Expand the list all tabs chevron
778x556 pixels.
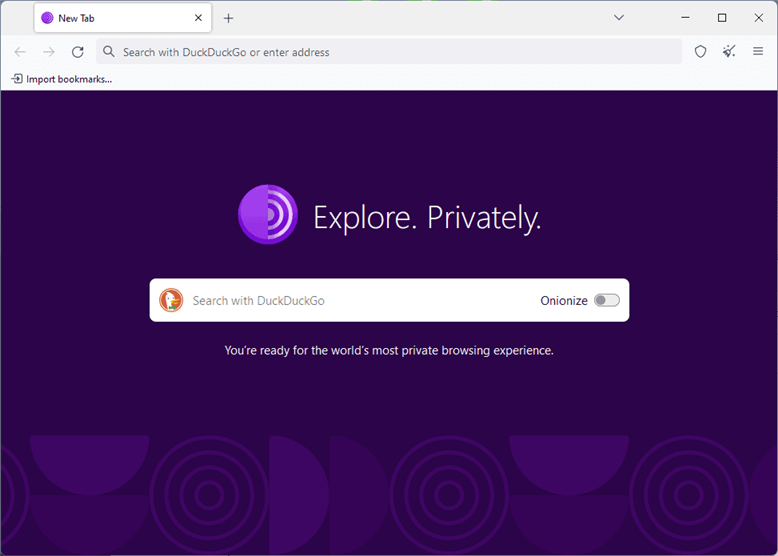pos(619,17)
